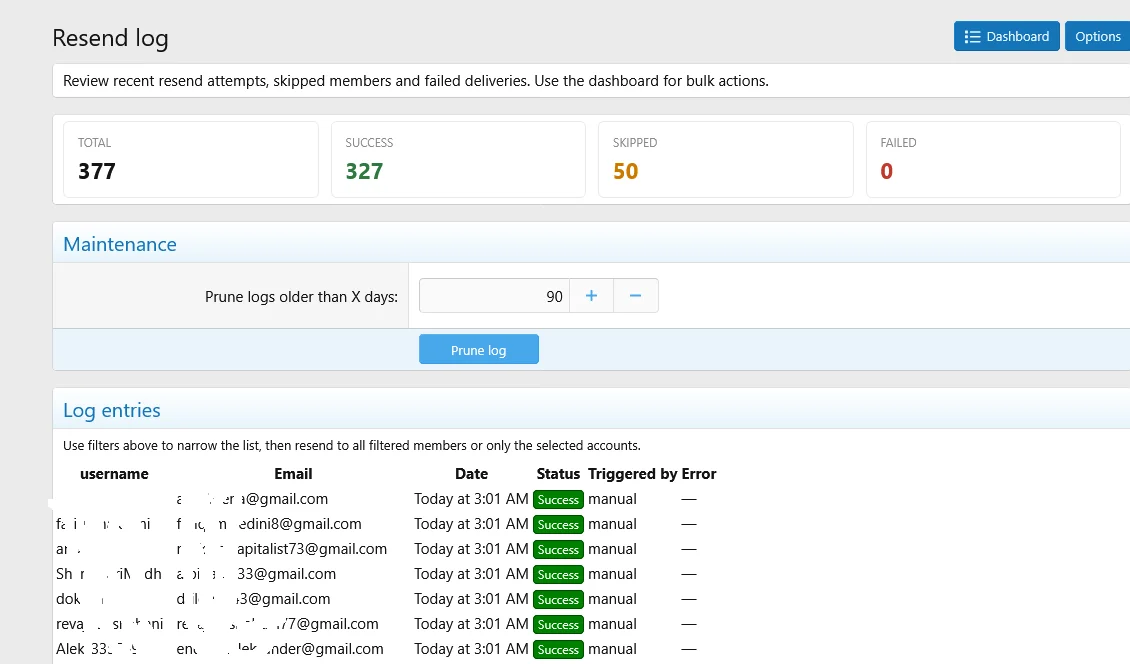Sort by the Date column header
1130x664 pixels.
[471, 474]
